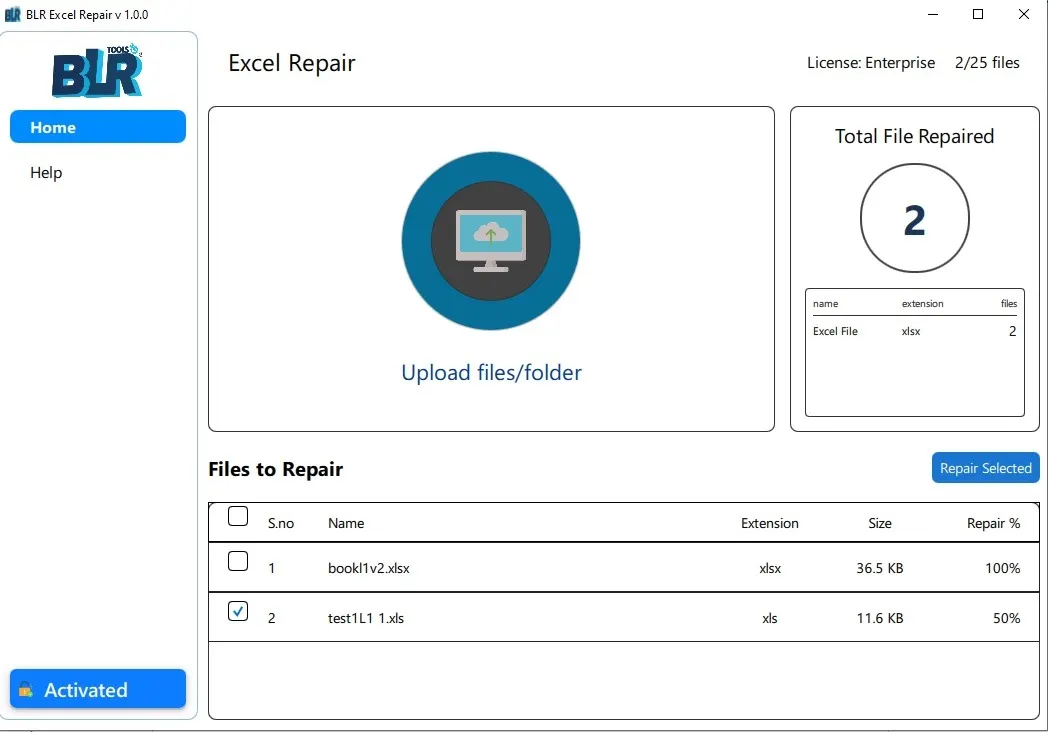Open the Help section
The width and height of the screenshot is (1048, 732).
[46, 172]
